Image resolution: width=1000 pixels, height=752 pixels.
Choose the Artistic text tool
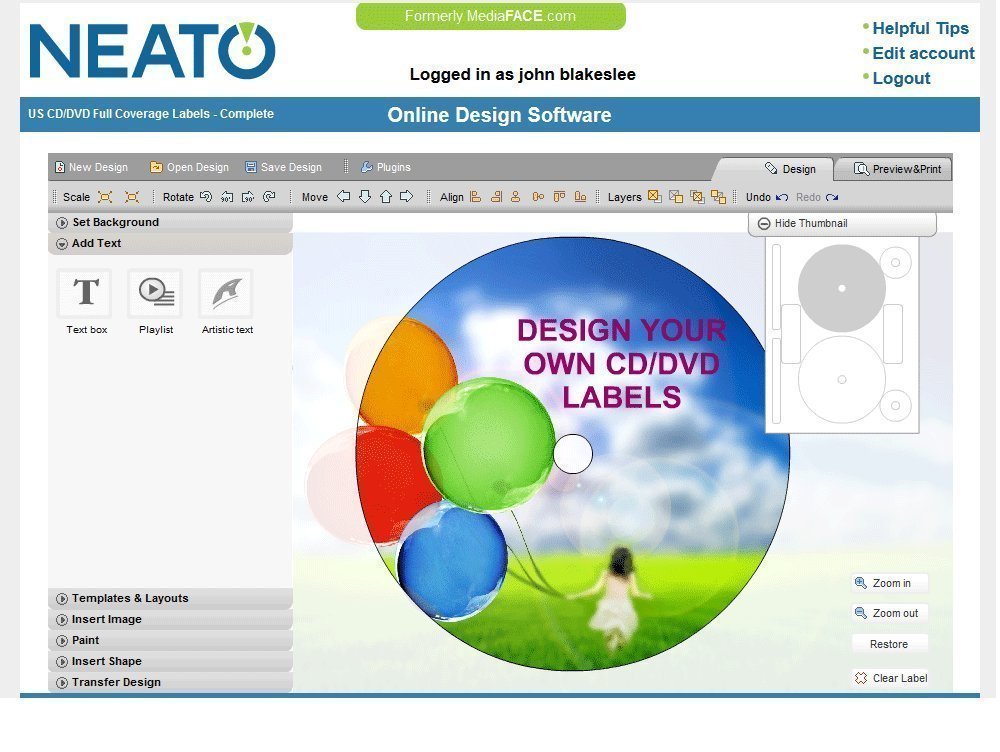pyautogui.click(x=226, y=293)
